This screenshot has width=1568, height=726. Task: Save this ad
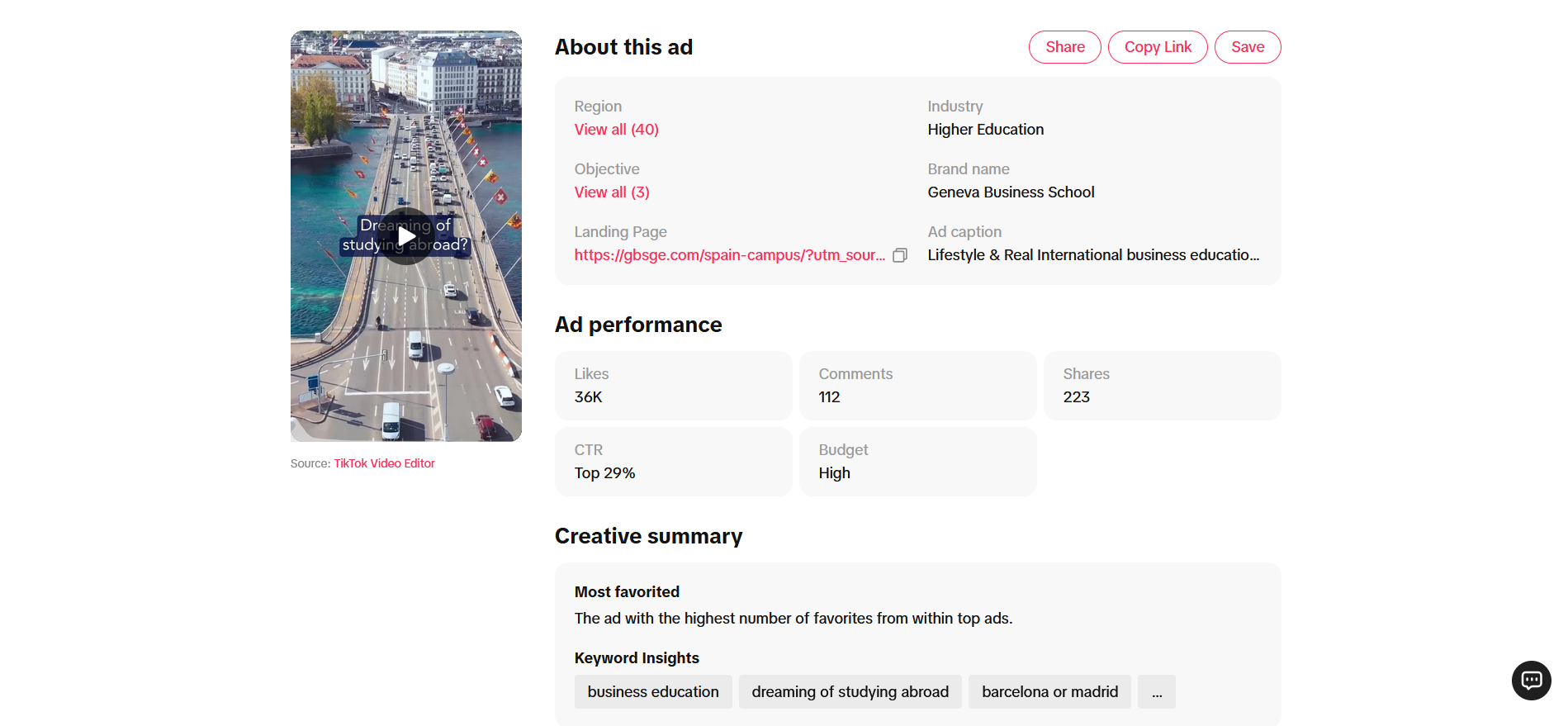(x=1248, y=47)
